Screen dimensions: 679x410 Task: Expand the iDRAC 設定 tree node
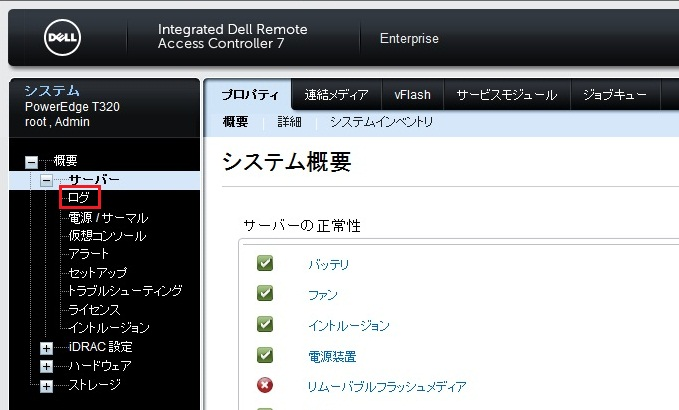(46, 348)
